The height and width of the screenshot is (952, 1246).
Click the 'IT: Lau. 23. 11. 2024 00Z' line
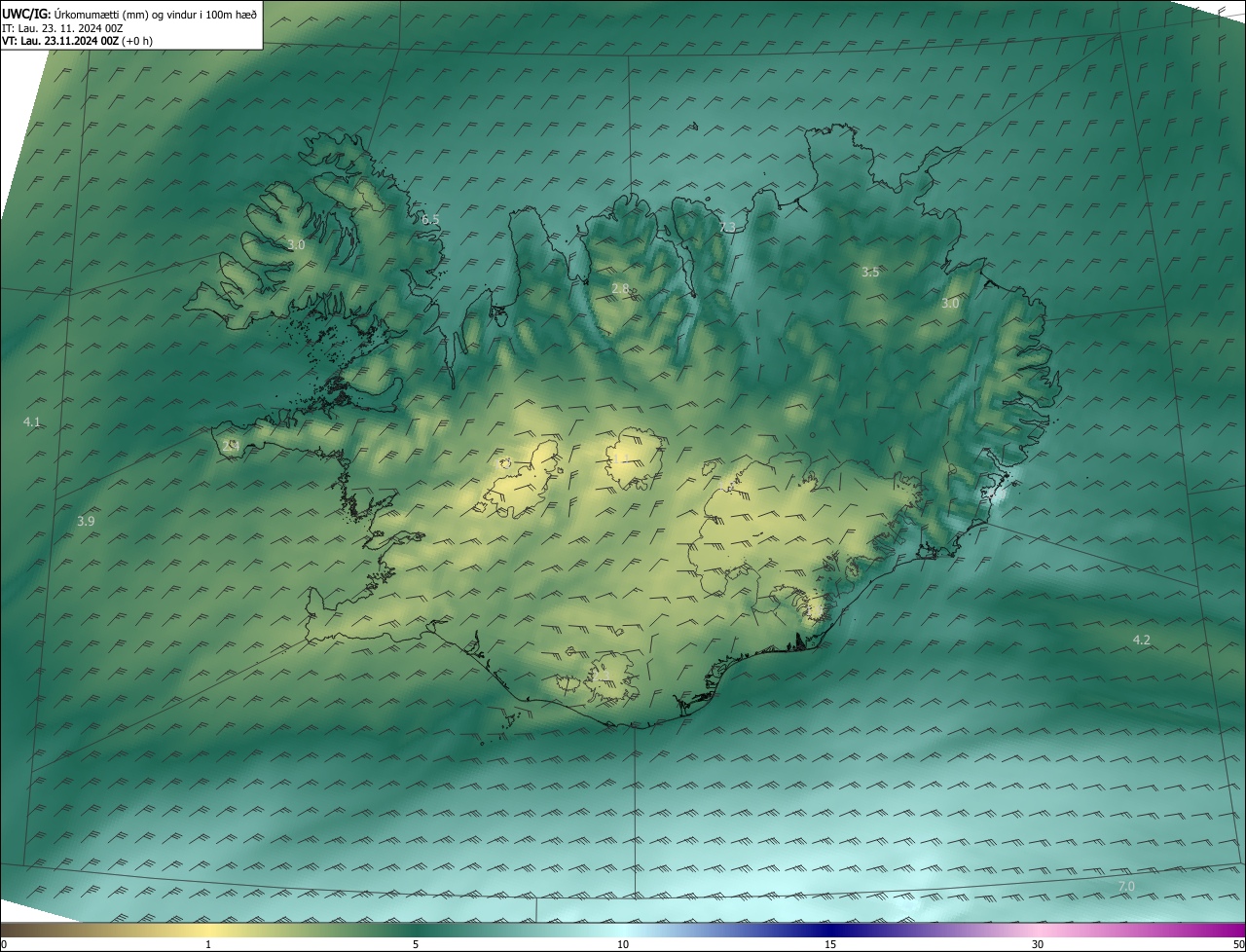62,28
